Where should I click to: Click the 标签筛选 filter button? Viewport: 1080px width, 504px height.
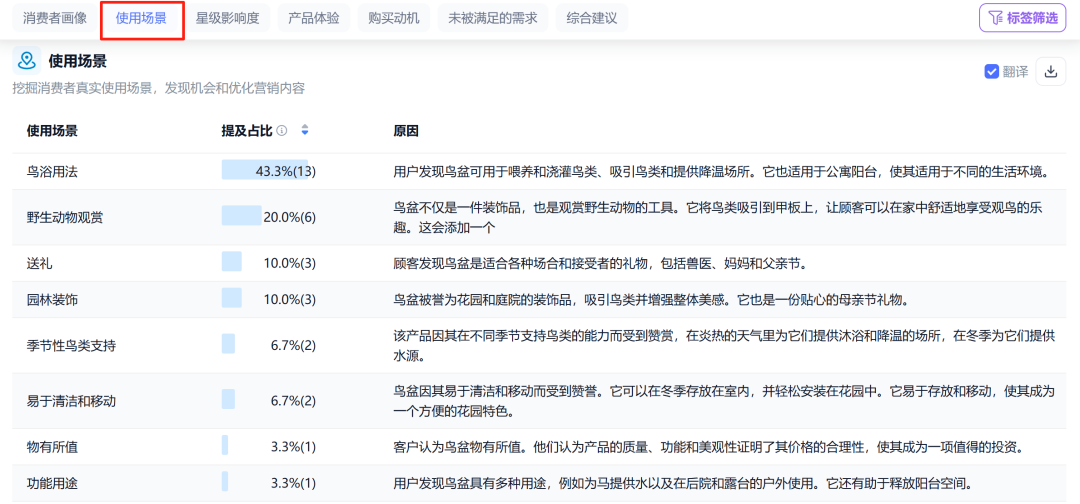point(1023,18)
